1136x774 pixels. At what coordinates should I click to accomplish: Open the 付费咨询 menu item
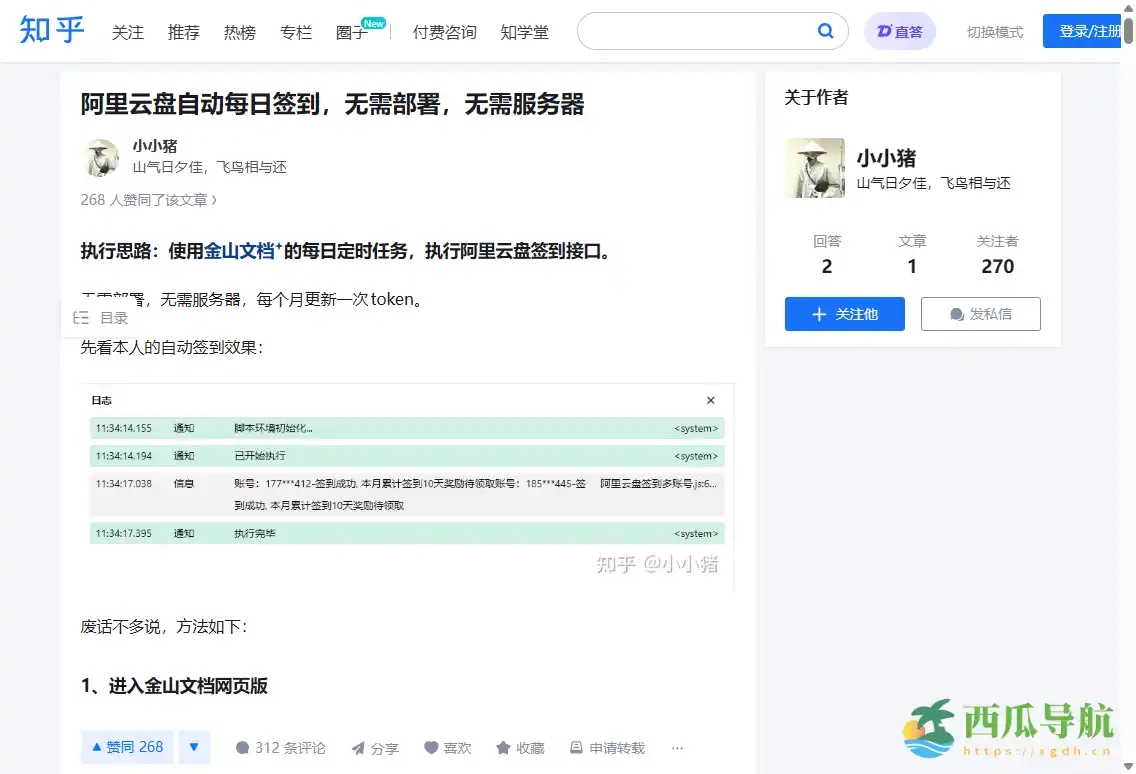(446, 31)
